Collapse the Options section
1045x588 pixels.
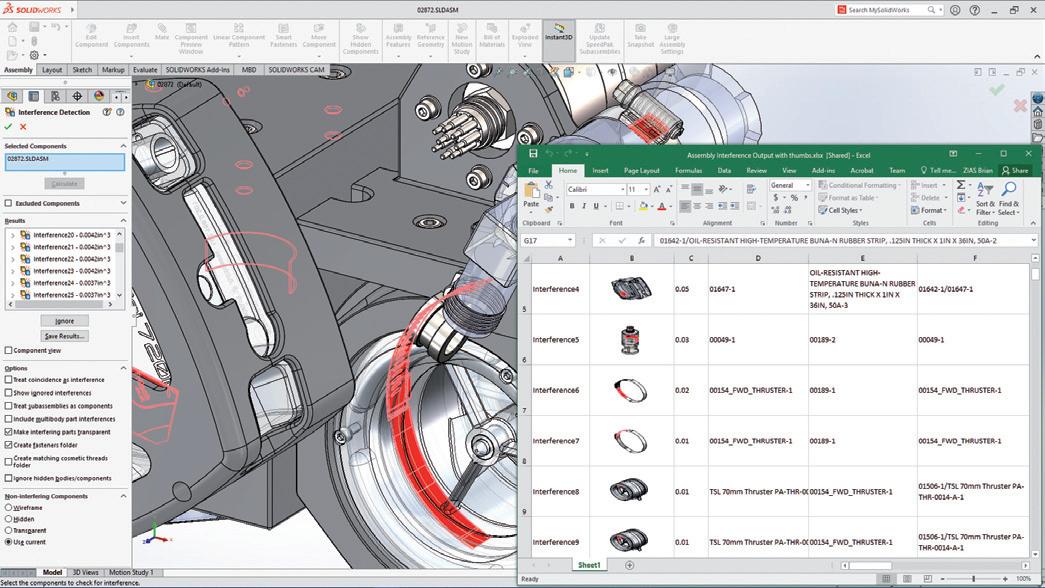(123, 368)
